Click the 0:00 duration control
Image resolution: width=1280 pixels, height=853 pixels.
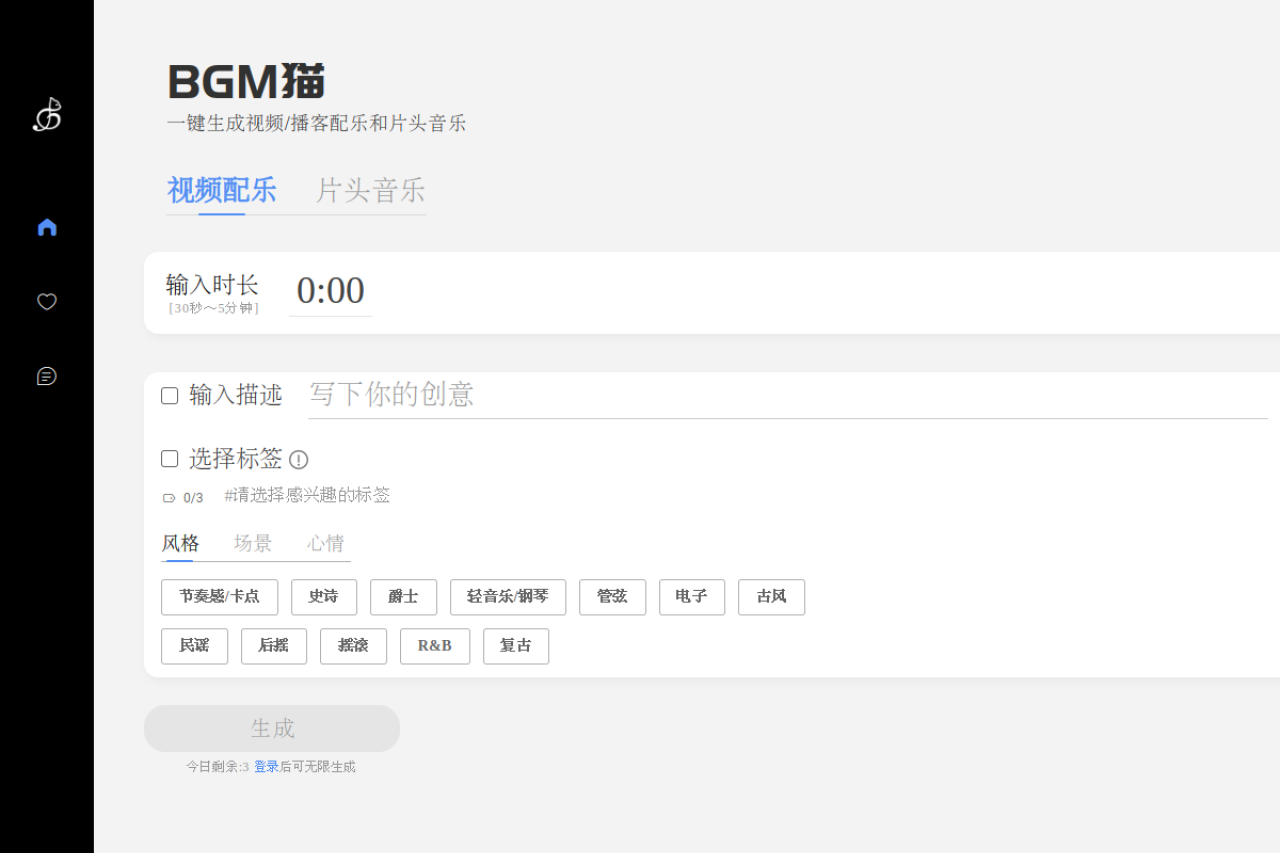click(x=330, y=291)
